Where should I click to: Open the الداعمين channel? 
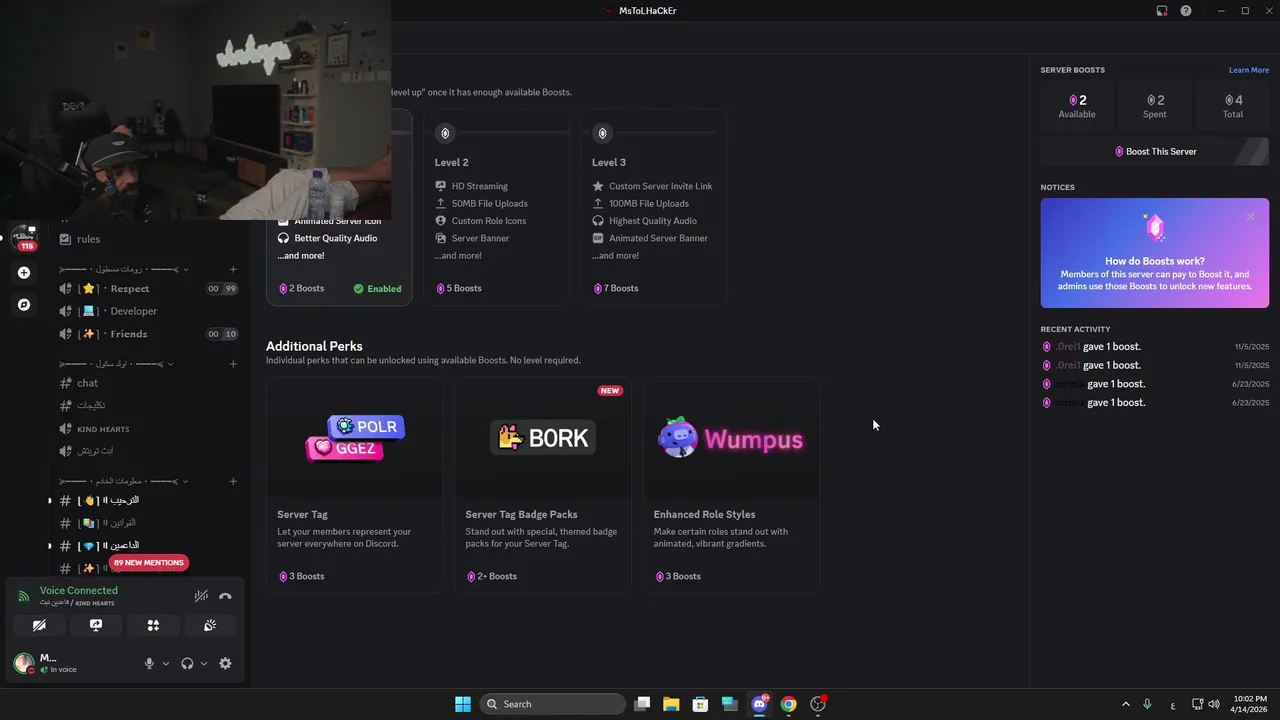tap(146, 546)
